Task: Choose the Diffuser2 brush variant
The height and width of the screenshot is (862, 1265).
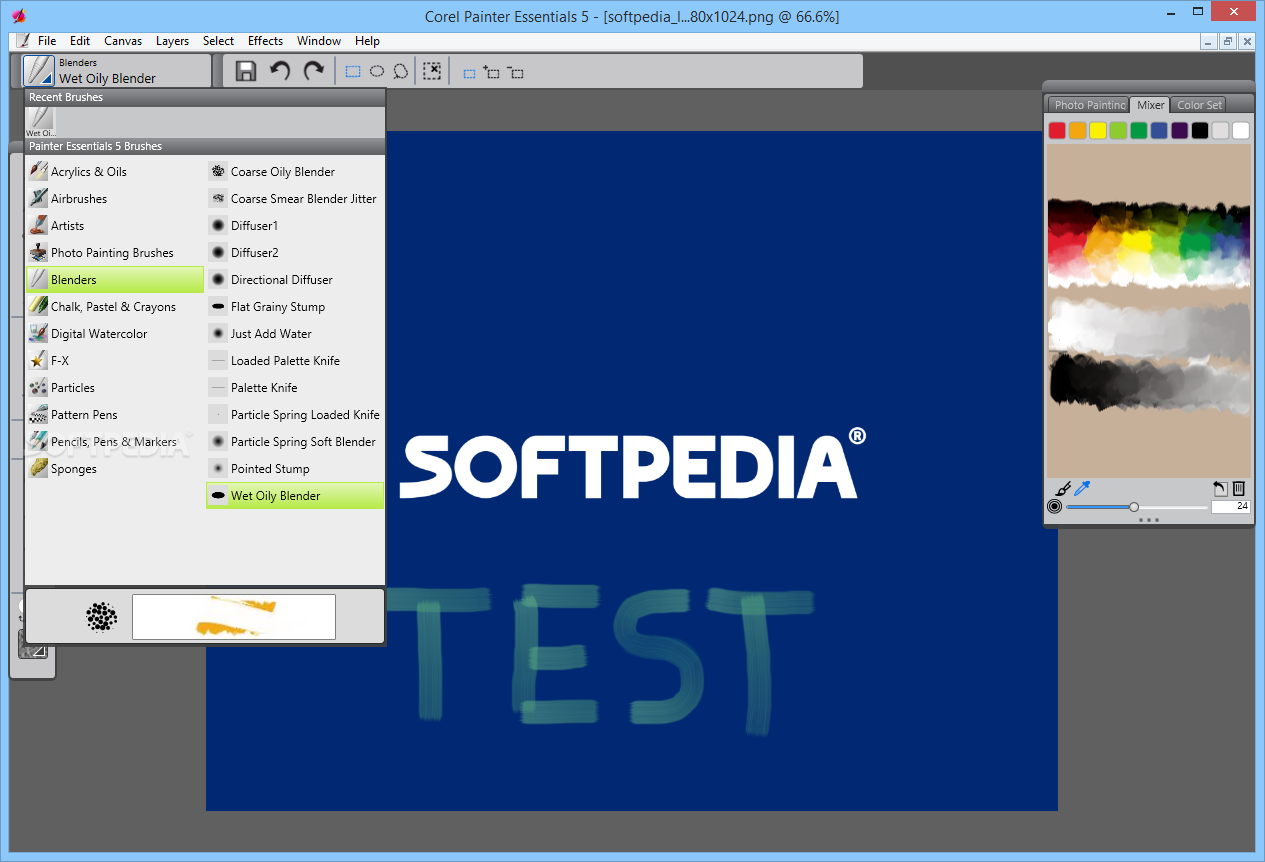Action: pyautogui.click(x=294, y=253)
